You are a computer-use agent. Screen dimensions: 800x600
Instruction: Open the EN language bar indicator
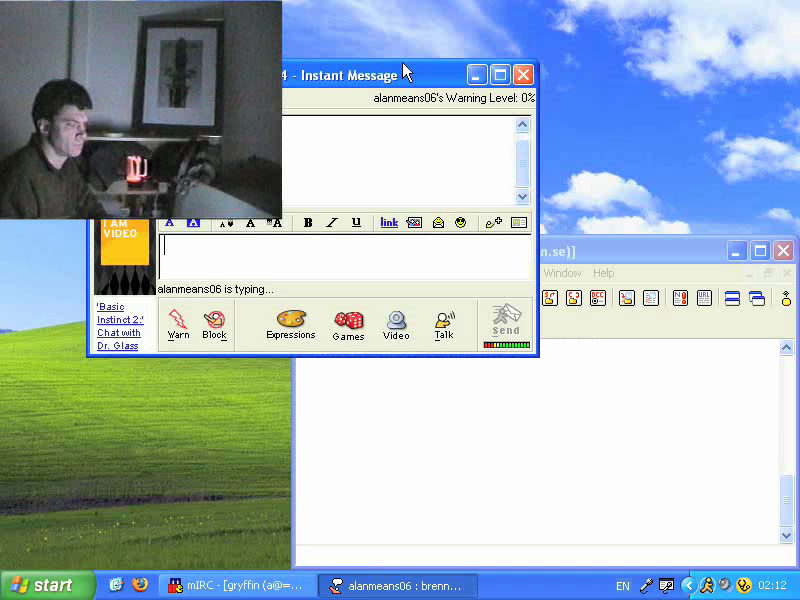pos(622,586)
